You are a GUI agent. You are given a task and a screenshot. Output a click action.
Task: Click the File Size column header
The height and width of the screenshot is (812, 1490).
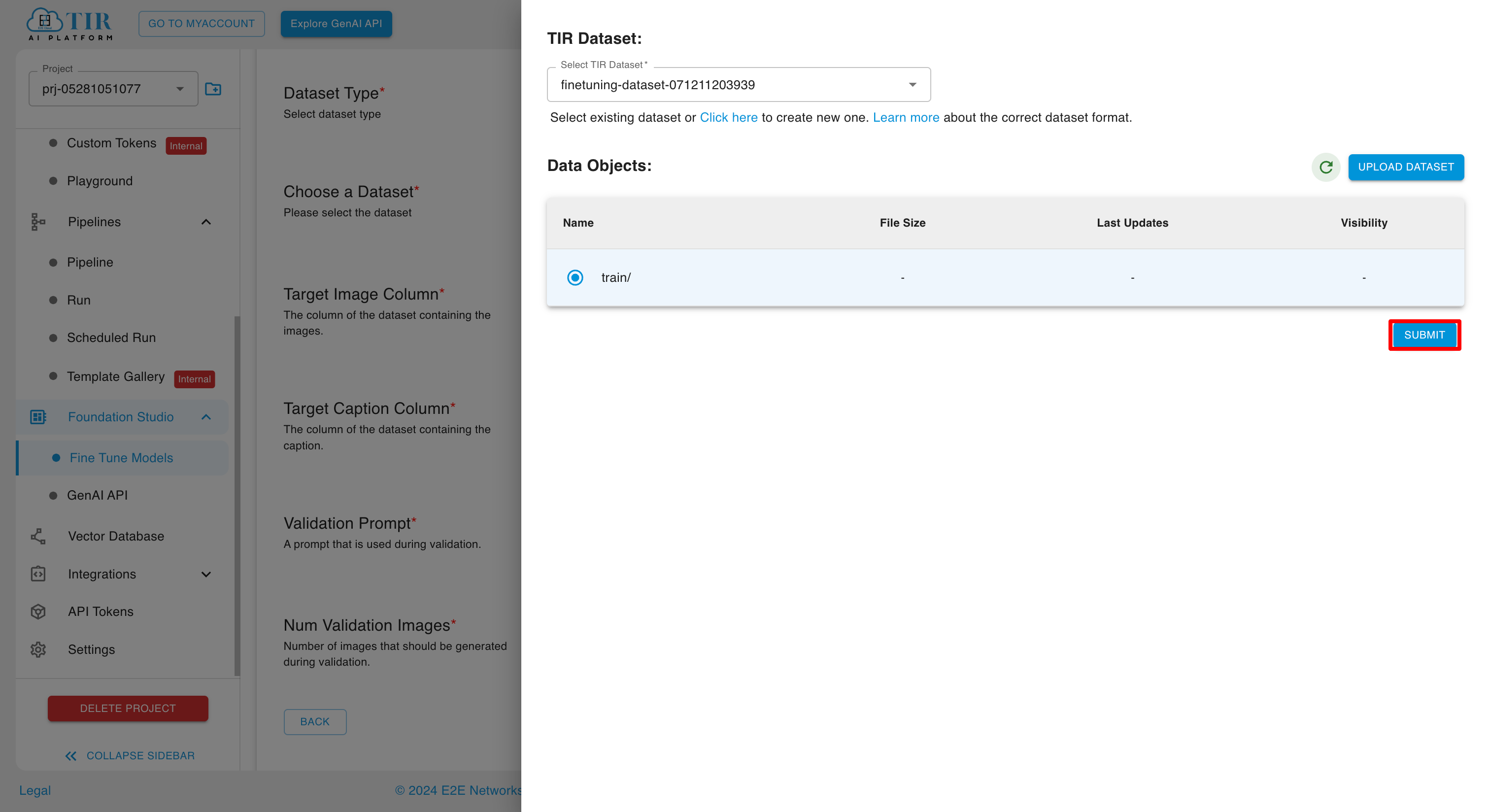(x=902, y=223)
